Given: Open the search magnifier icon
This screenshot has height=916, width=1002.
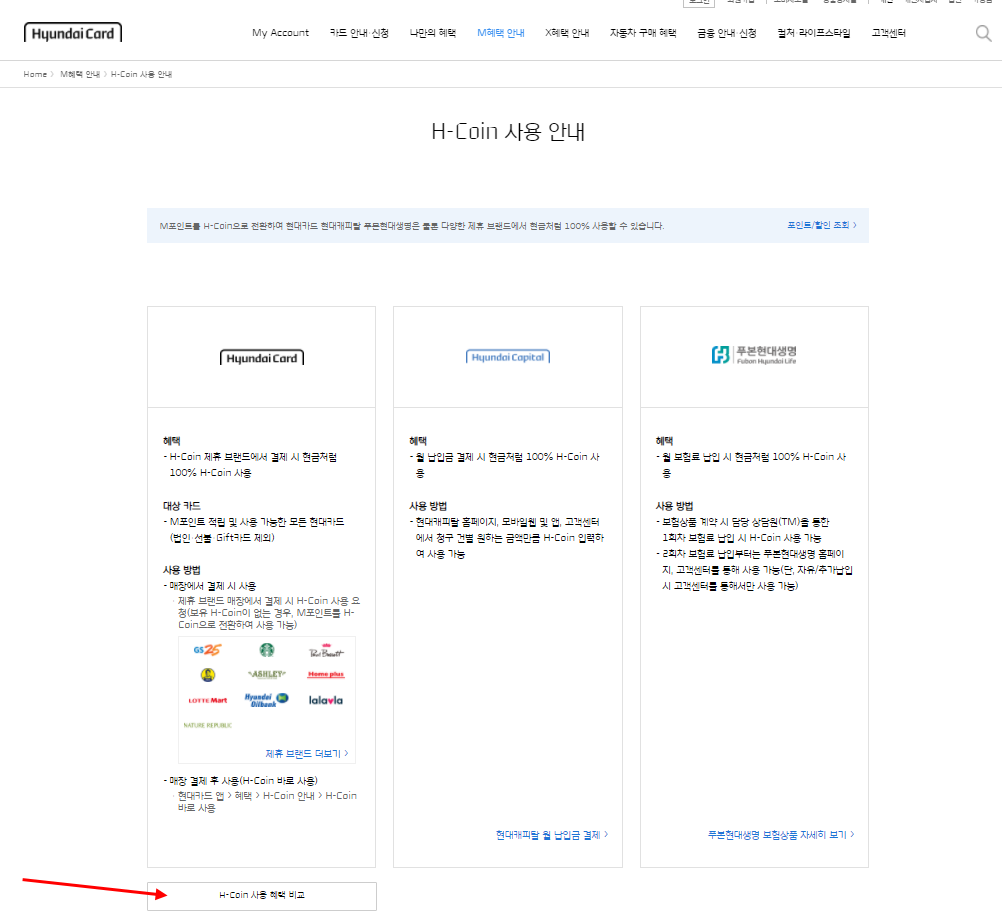Looking at the screenshot, I should 983,33.
